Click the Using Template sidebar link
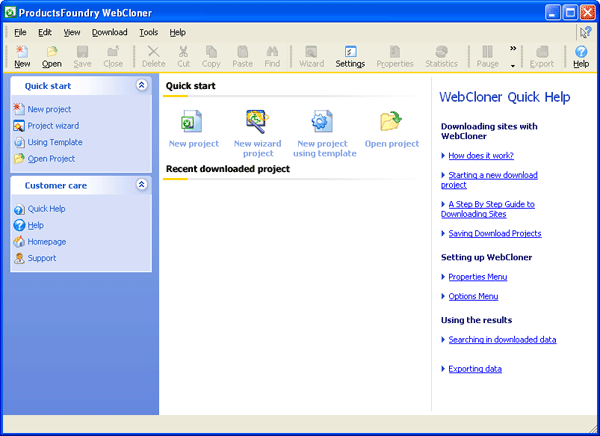 55,142
